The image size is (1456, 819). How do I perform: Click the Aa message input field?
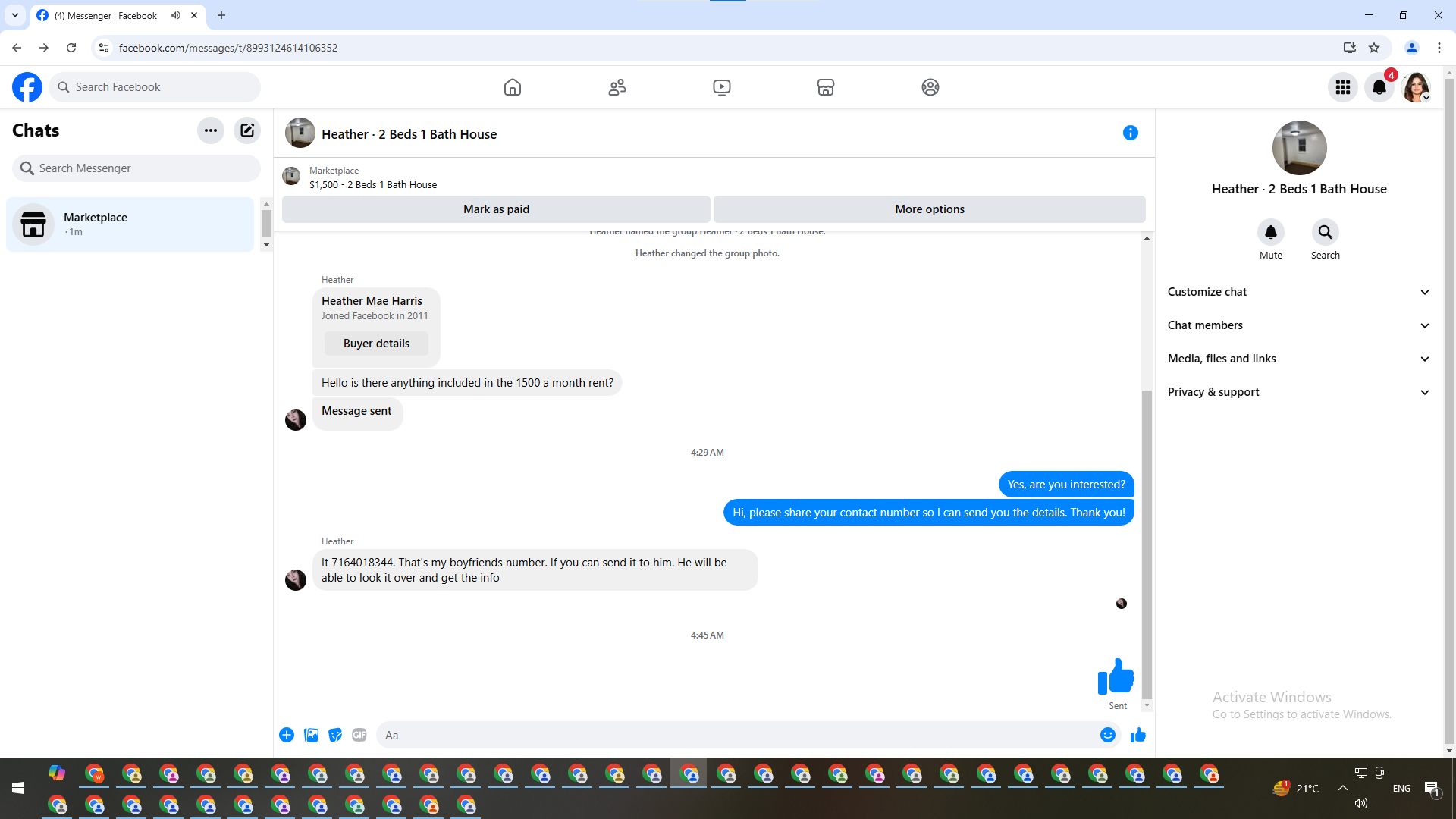point(736,735)
